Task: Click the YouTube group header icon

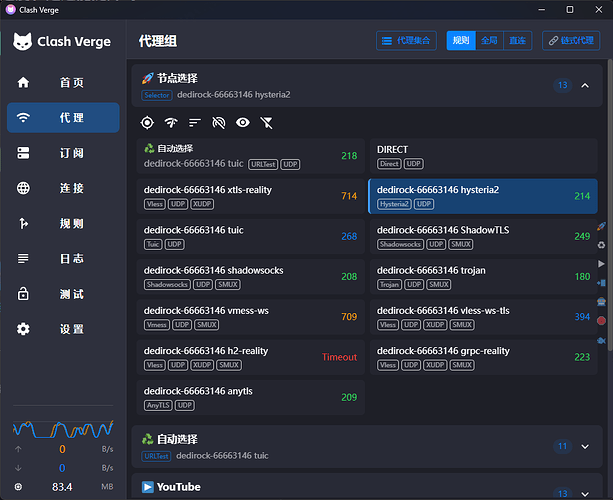Action: coord(147,487)
